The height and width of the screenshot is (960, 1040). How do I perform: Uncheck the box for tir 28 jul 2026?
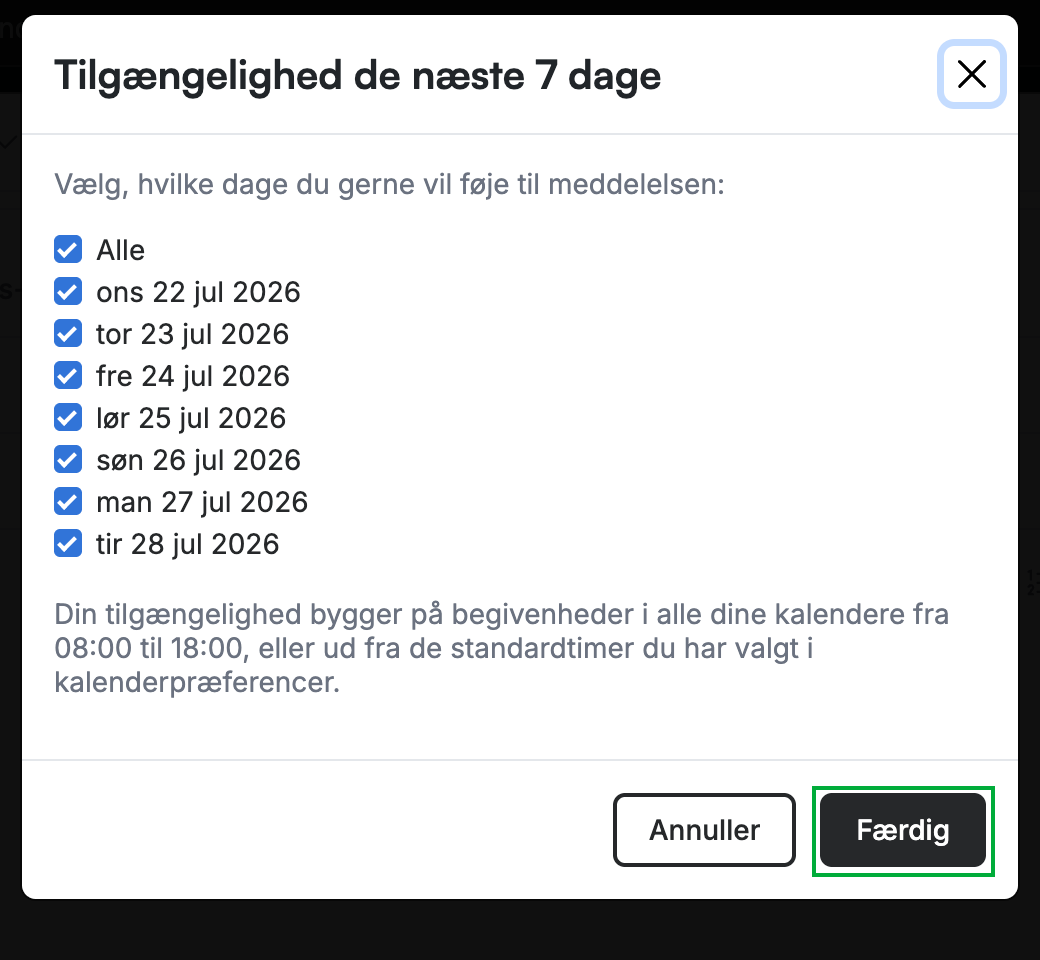pos(68,543)
